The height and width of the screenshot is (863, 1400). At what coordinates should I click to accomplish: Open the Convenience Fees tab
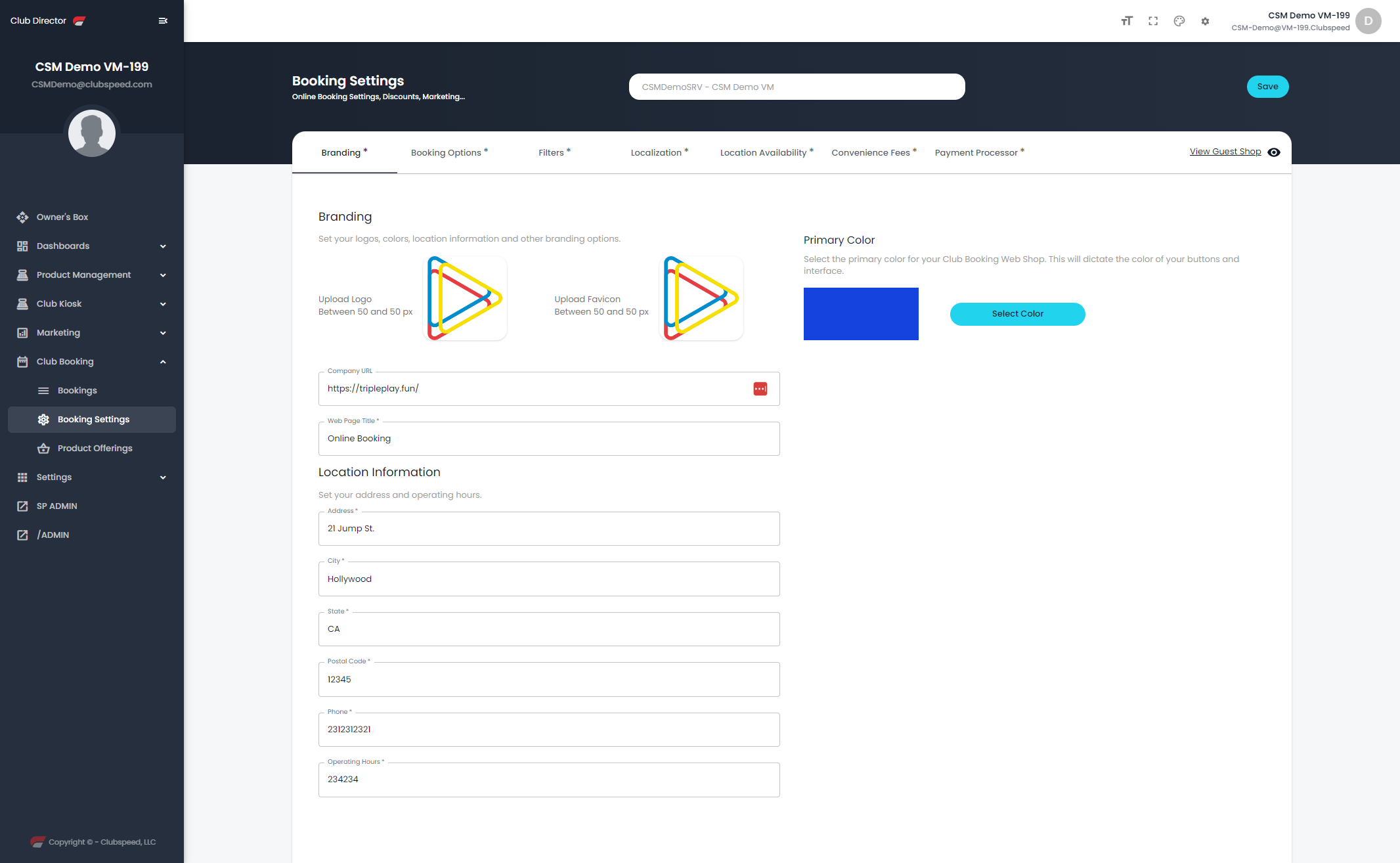(874, 152)
